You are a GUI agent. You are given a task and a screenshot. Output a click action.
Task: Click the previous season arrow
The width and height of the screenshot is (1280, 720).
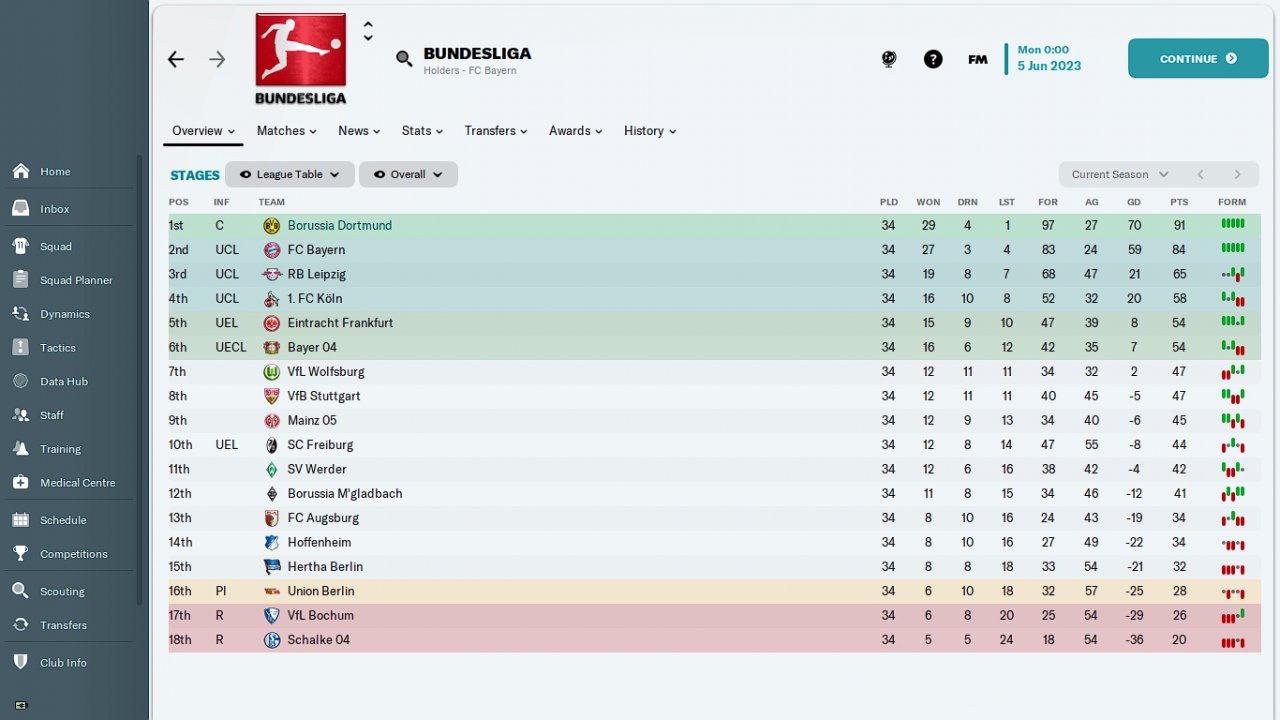point(1200,174)
